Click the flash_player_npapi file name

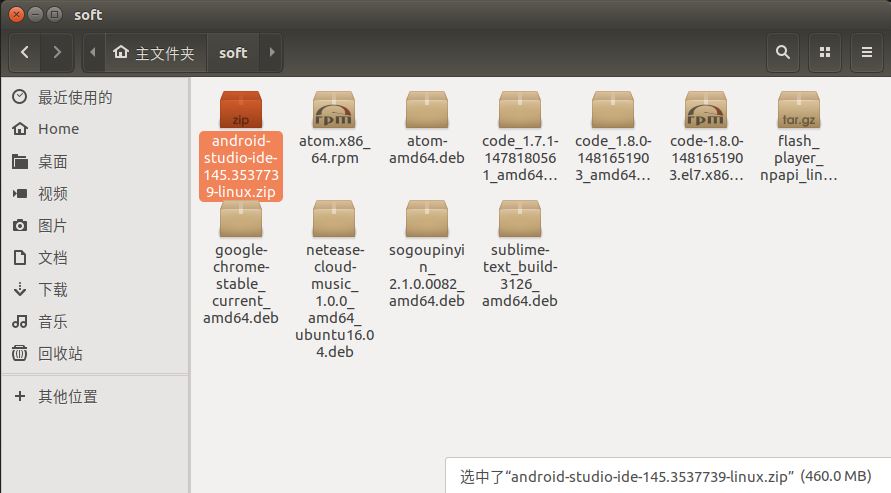pos(799,158)
